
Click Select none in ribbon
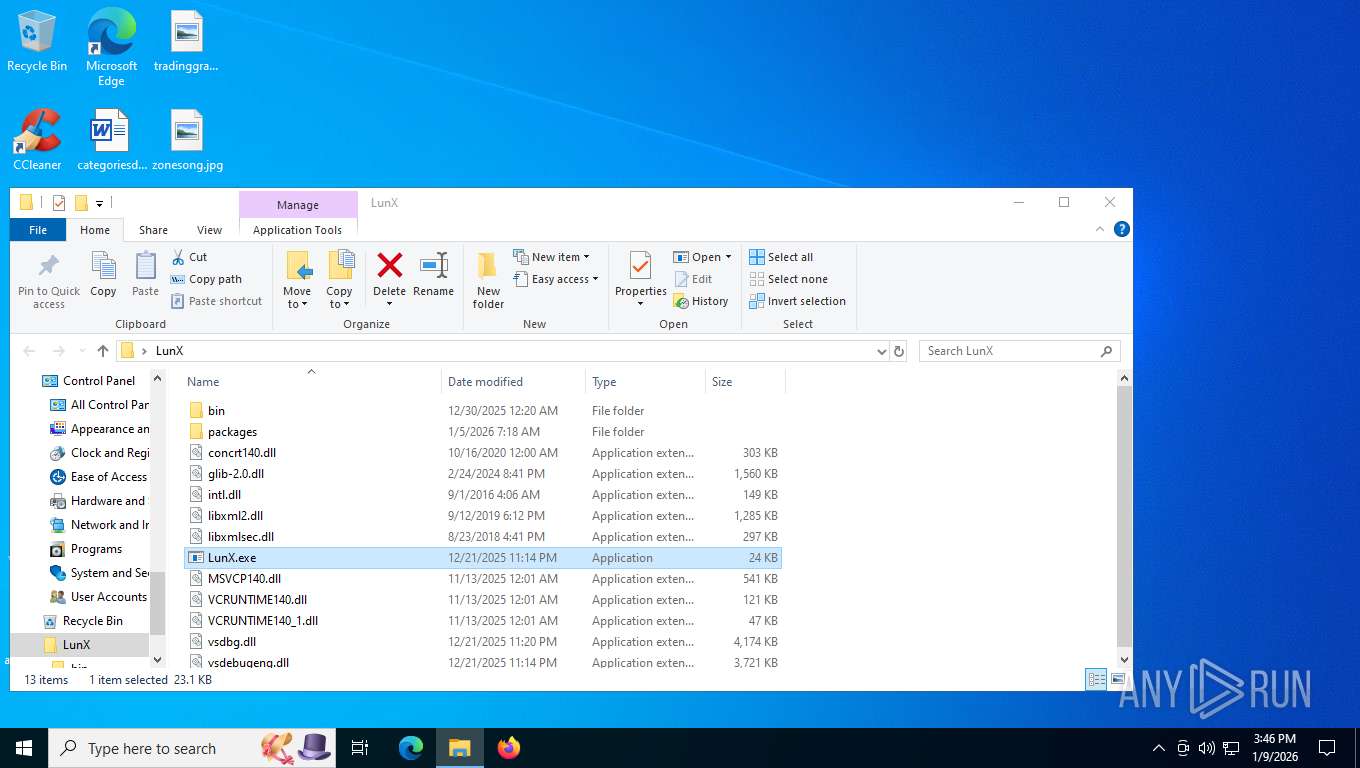point(788,279)
